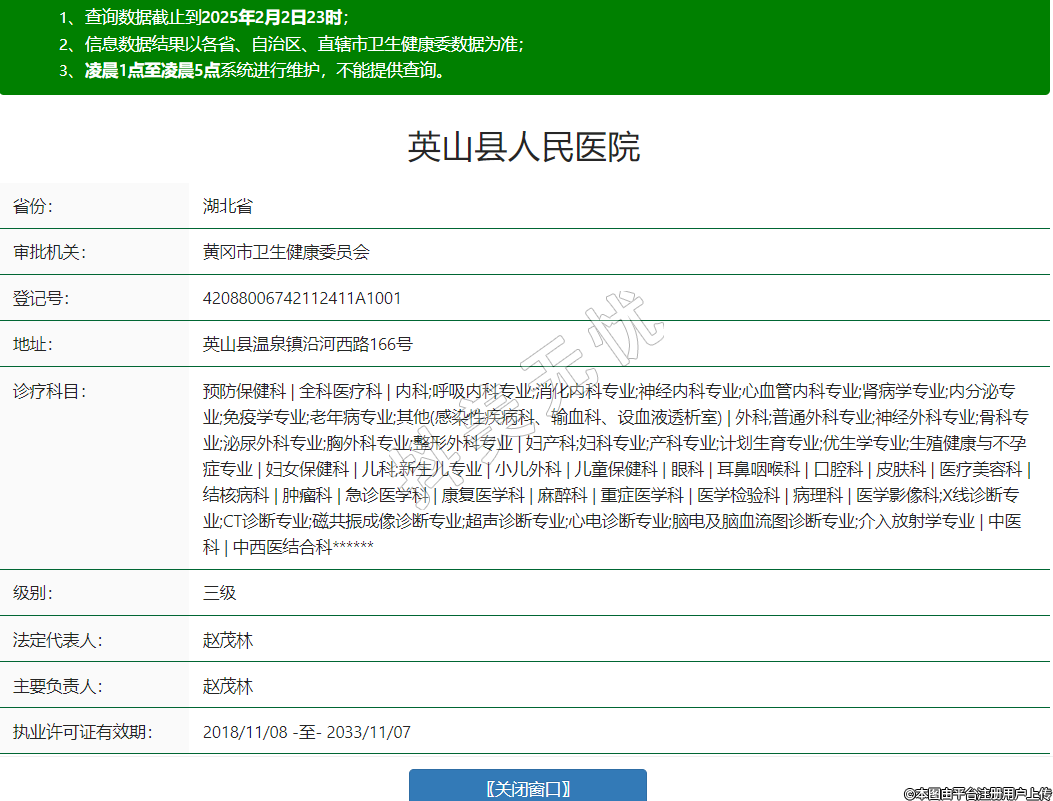
Task: Click the 诊疗科目 row label
Action: click(49, 390)
